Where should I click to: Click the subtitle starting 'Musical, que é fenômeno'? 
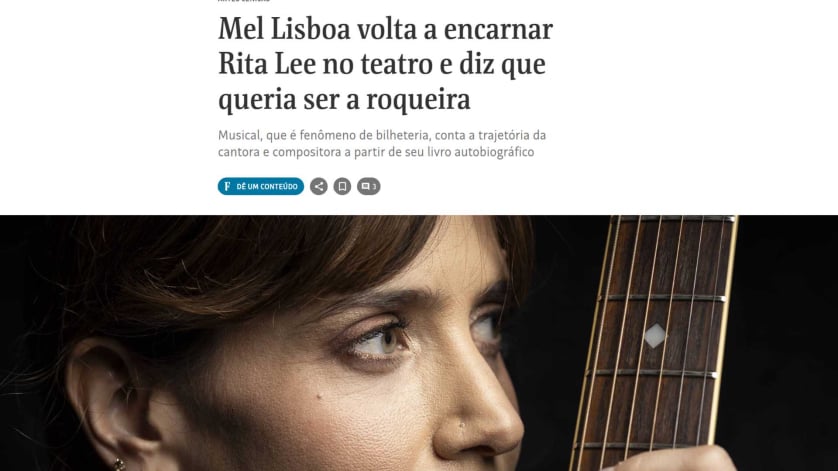(382, 135)
